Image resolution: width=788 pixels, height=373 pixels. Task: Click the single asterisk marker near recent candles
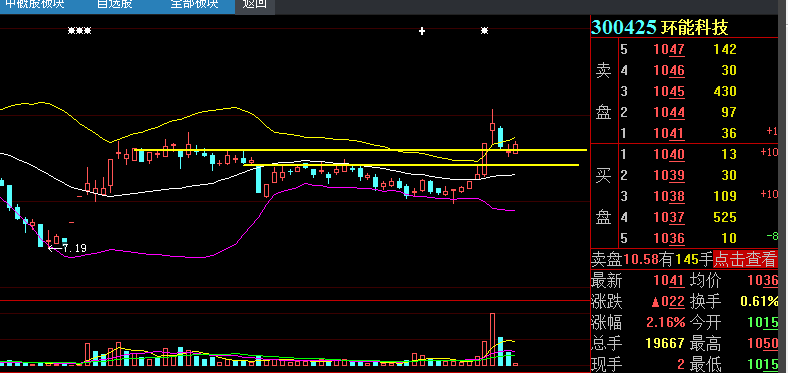point(484,31)
